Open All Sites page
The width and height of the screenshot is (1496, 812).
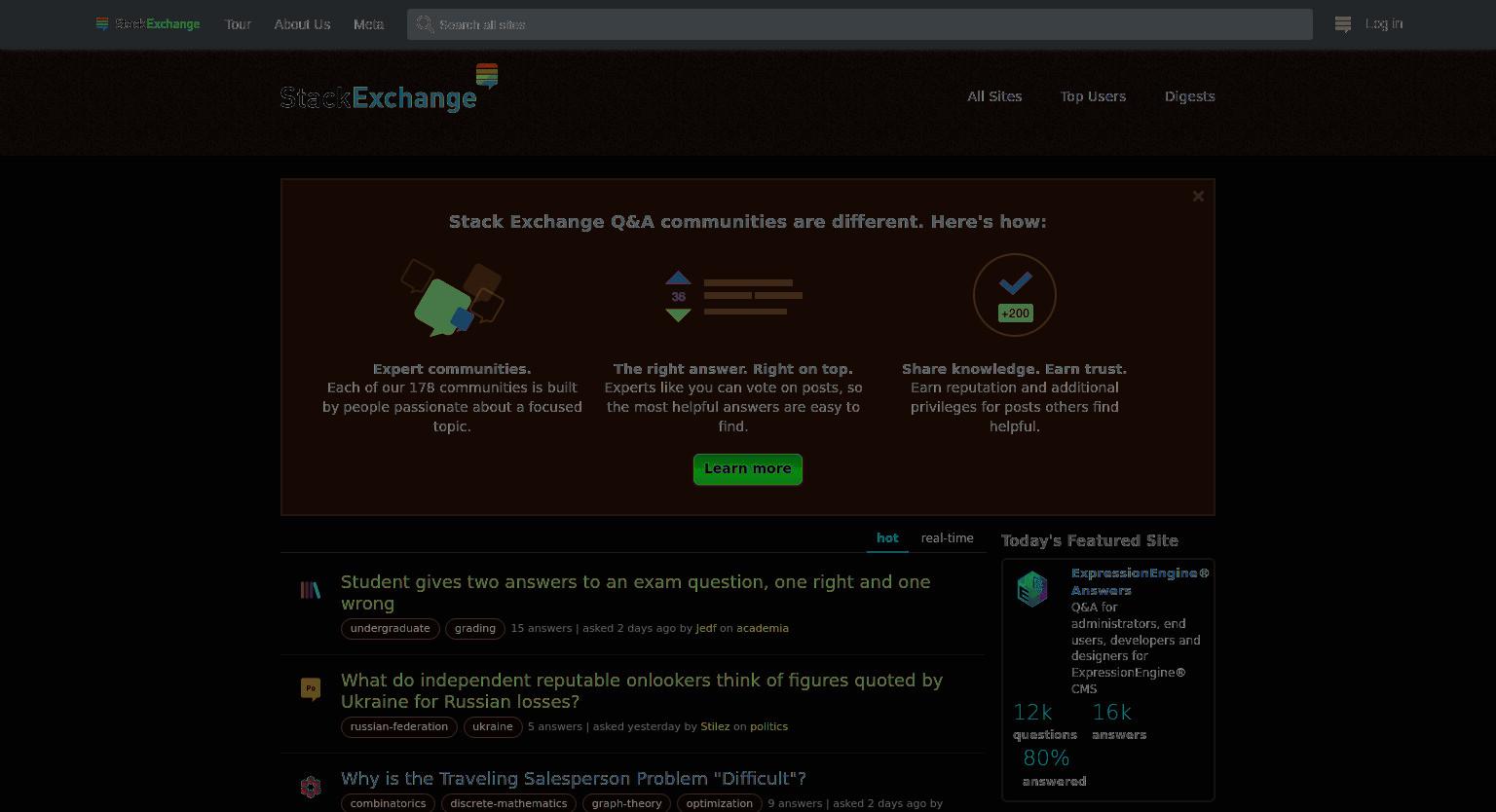994,96
